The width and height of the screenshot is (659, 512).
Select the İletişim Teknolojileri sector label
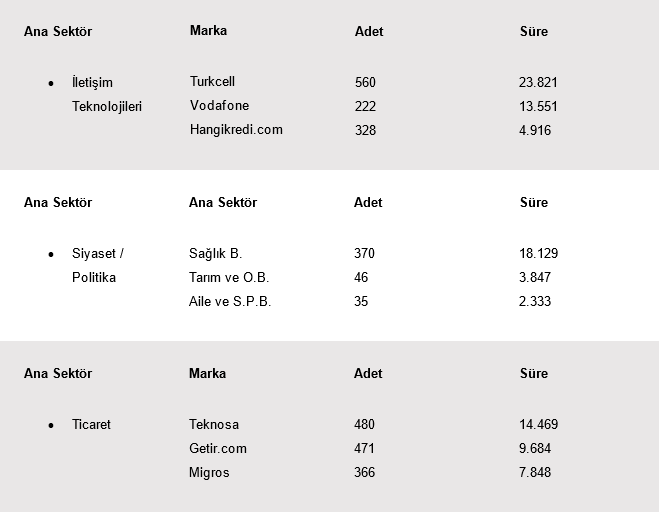(106, 94)
